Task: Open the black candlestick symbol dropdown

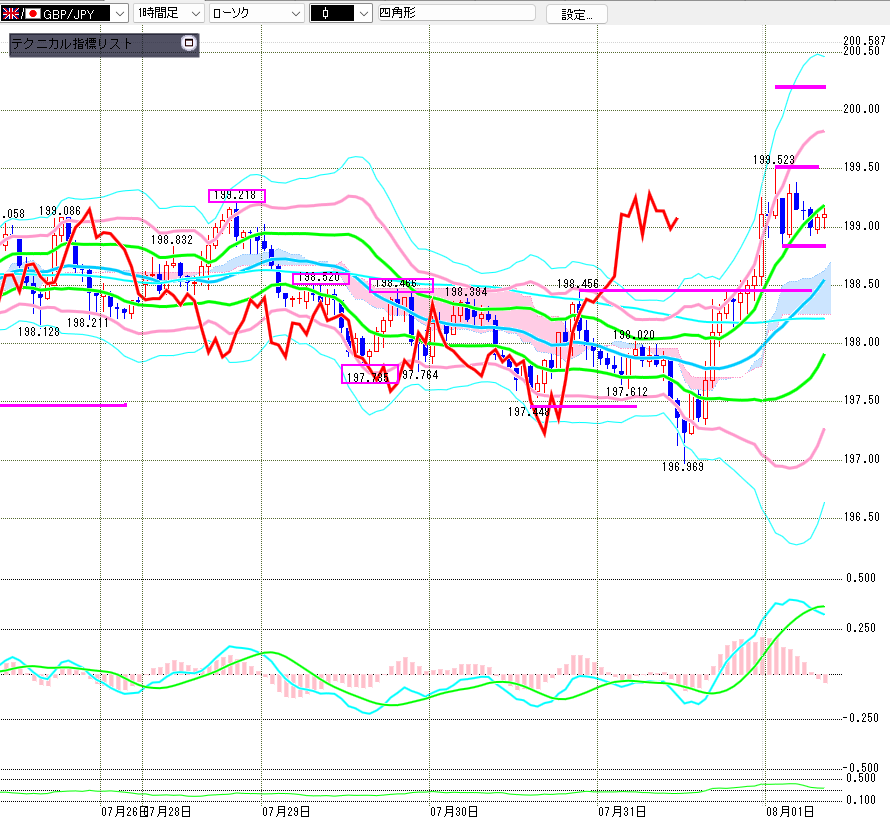Action: click(341, 13)
